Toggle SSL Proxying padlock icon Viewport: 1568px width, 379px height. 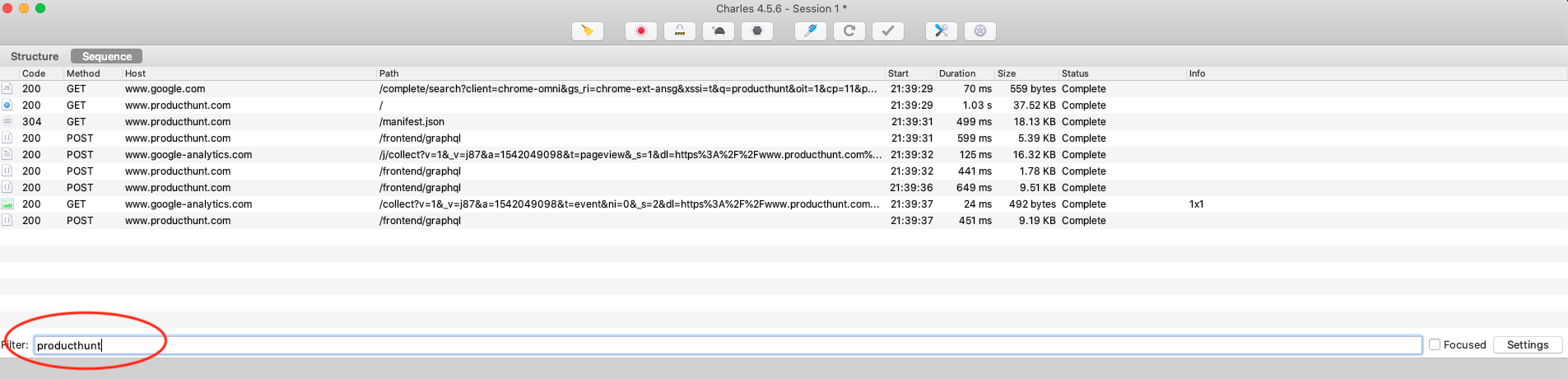(679, 31)
